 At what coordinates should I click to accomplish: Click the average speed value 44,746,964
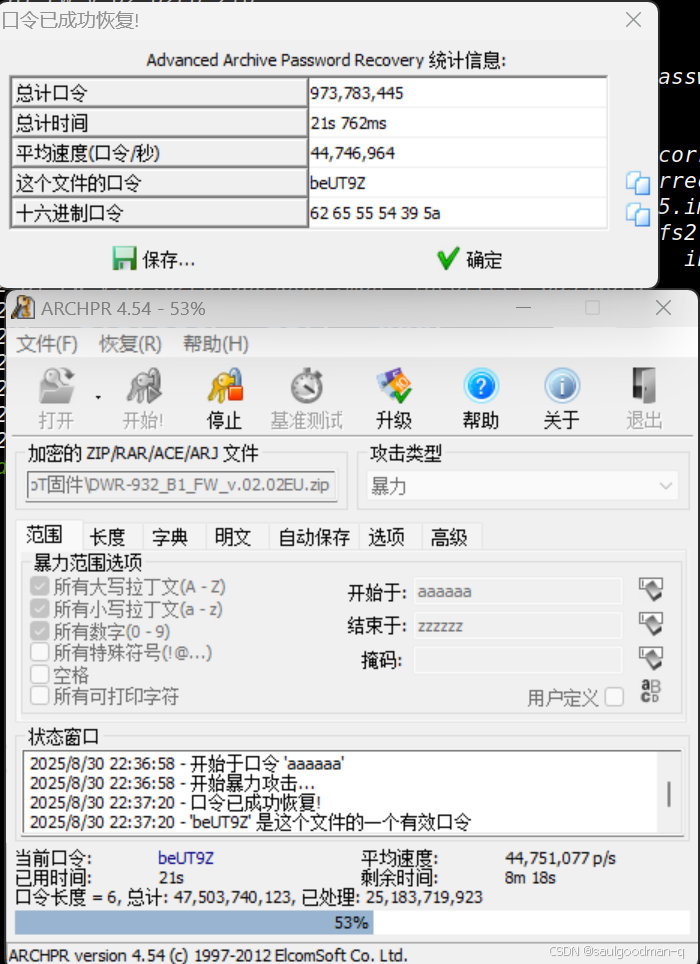click(x=352, y=153)
